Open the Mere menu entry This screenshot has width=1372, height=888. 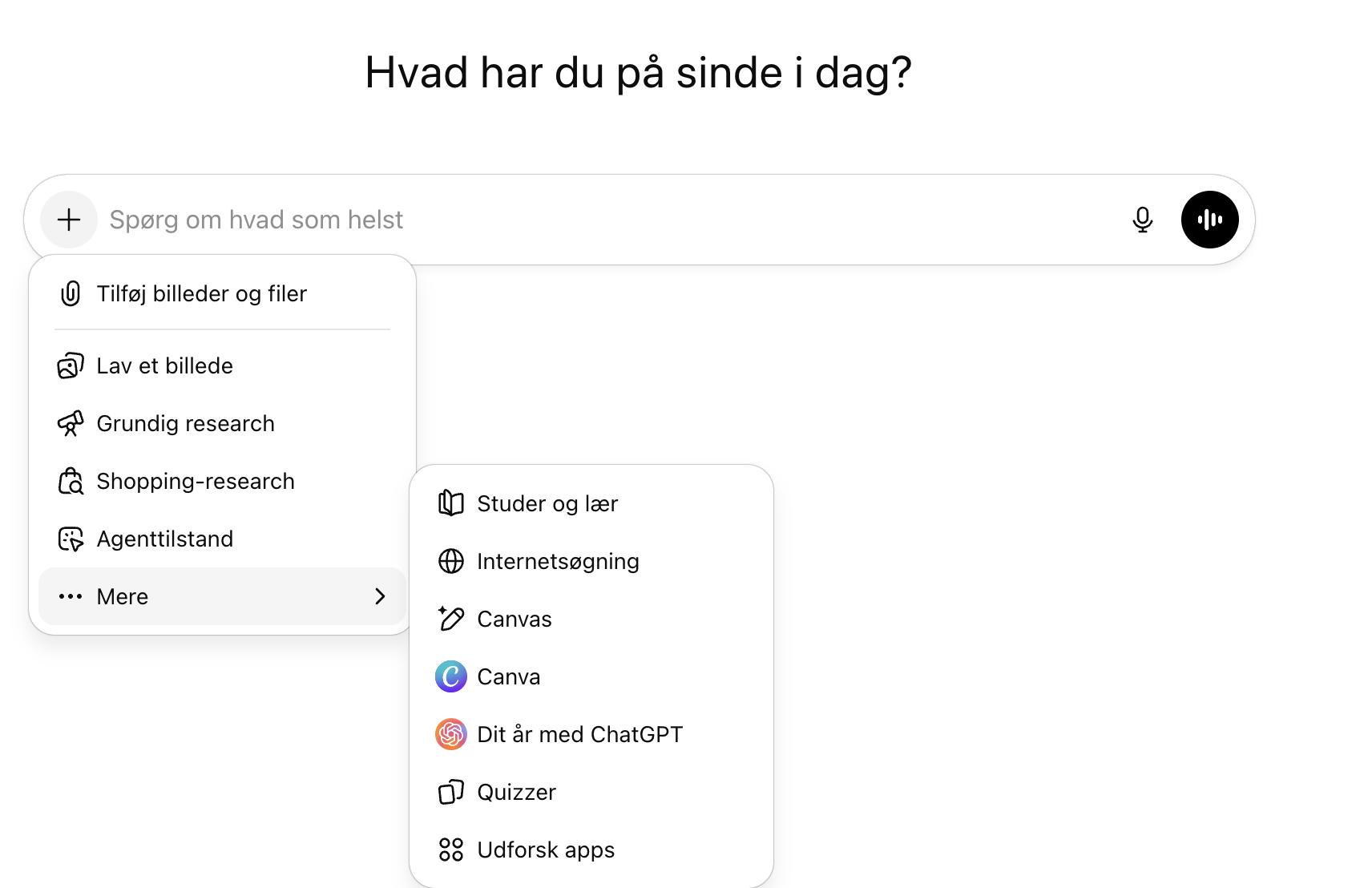(x=123, y=597)
